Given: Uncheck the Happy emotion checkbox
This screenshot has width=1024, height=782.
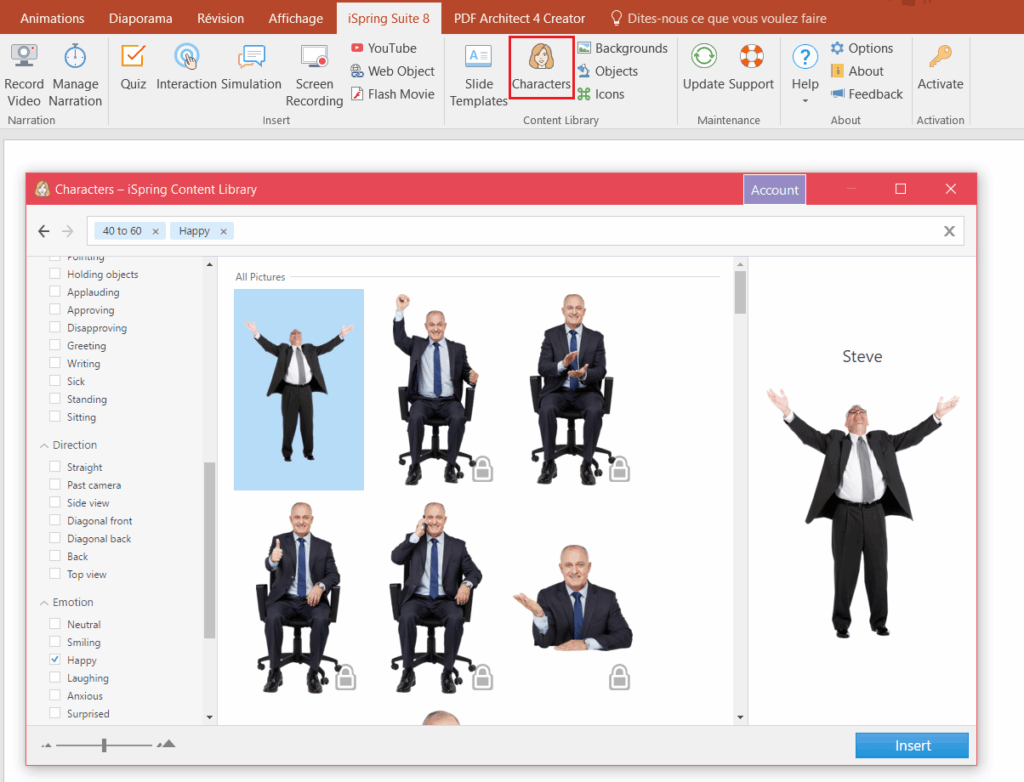Looking at the screenshot, I should coord(55,661).
